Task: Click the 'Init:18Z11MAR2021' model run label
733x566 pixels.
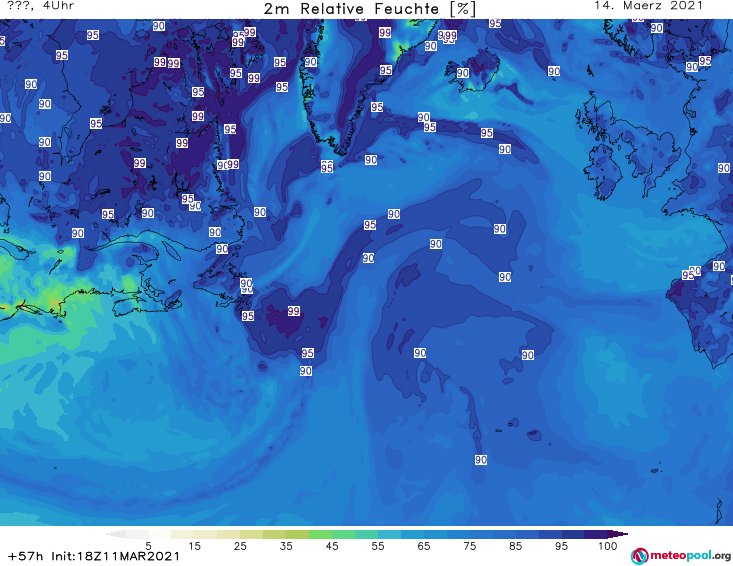Action: pyautogui.click(x=115, y=556)
